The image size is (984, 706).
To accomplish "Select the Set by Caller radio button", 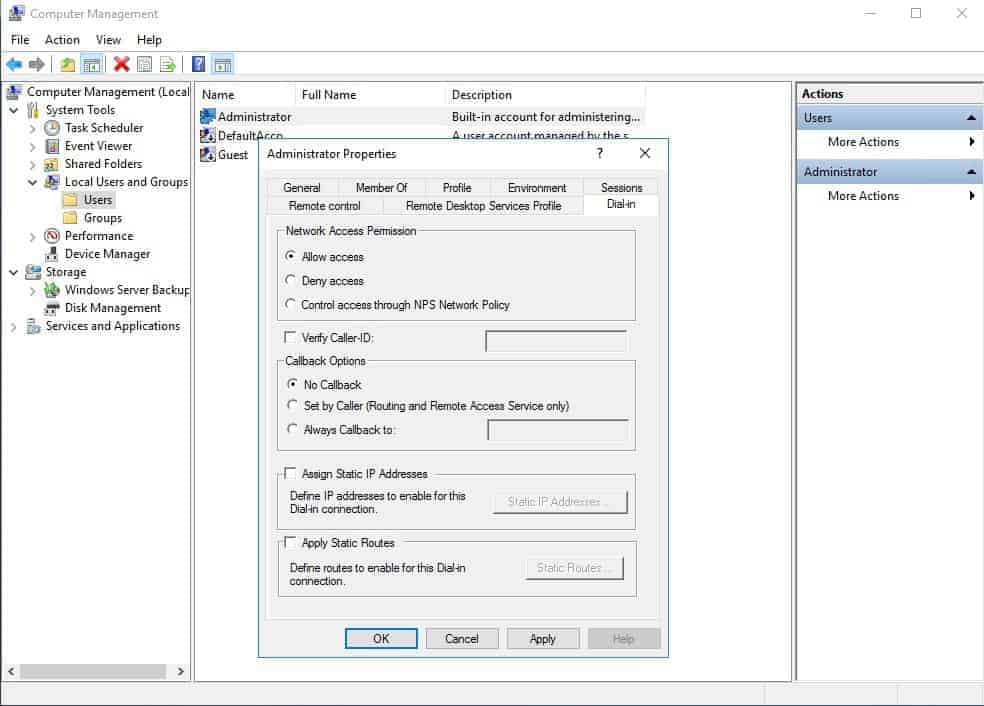I will pos(292,405).
